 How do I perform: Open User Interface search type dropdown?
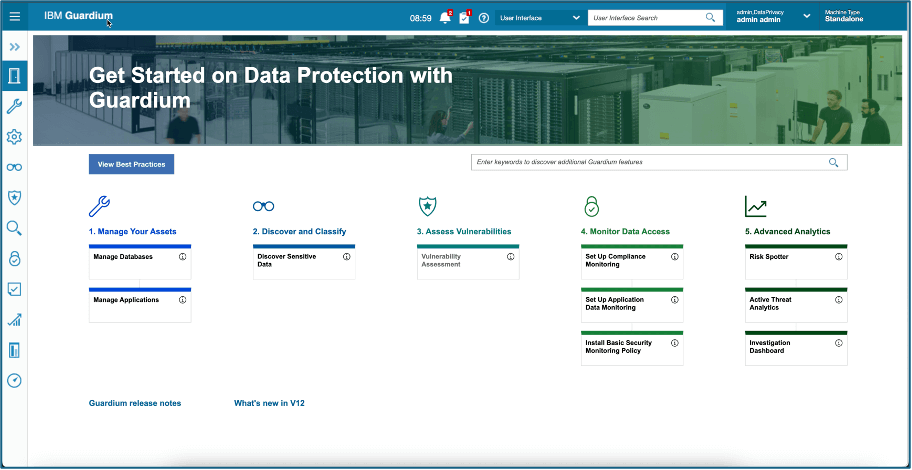(539, 18)
